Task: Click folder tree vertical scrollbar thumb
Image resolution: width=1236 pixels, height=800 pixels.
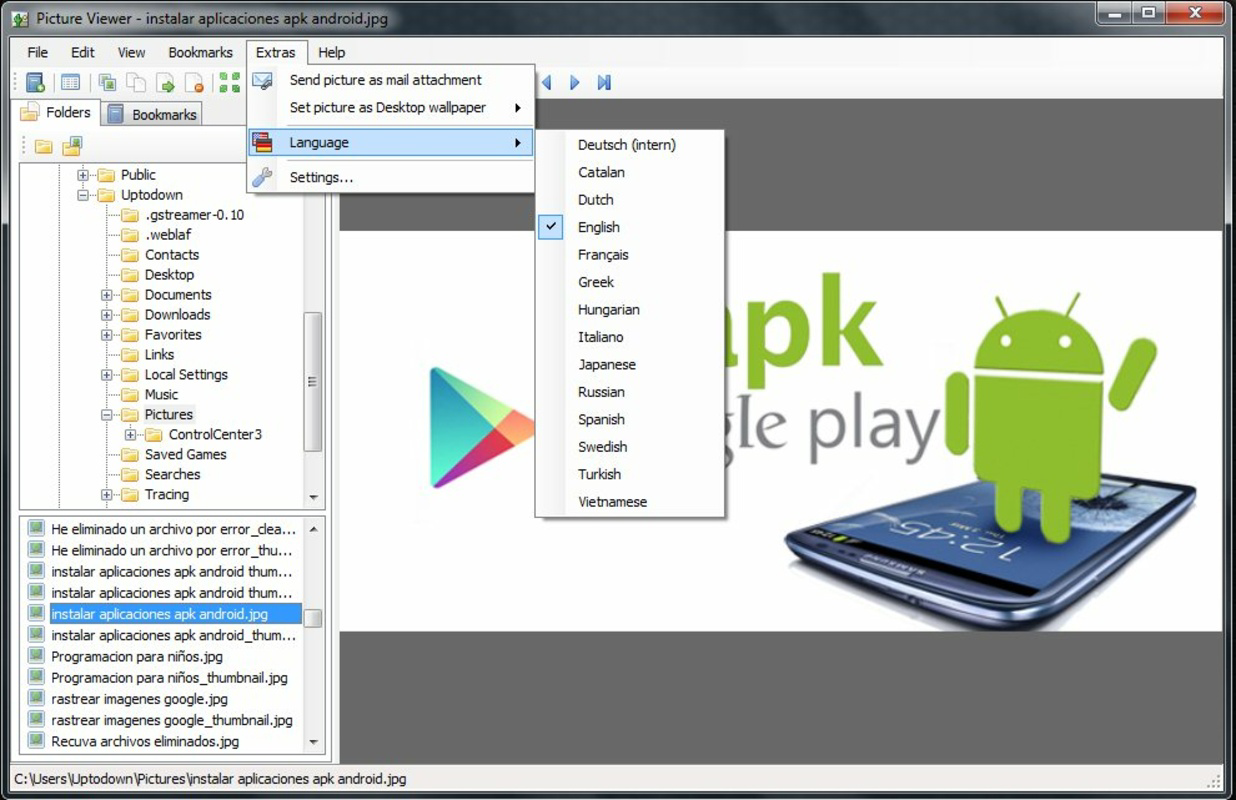Action: [x=313, y=381]
